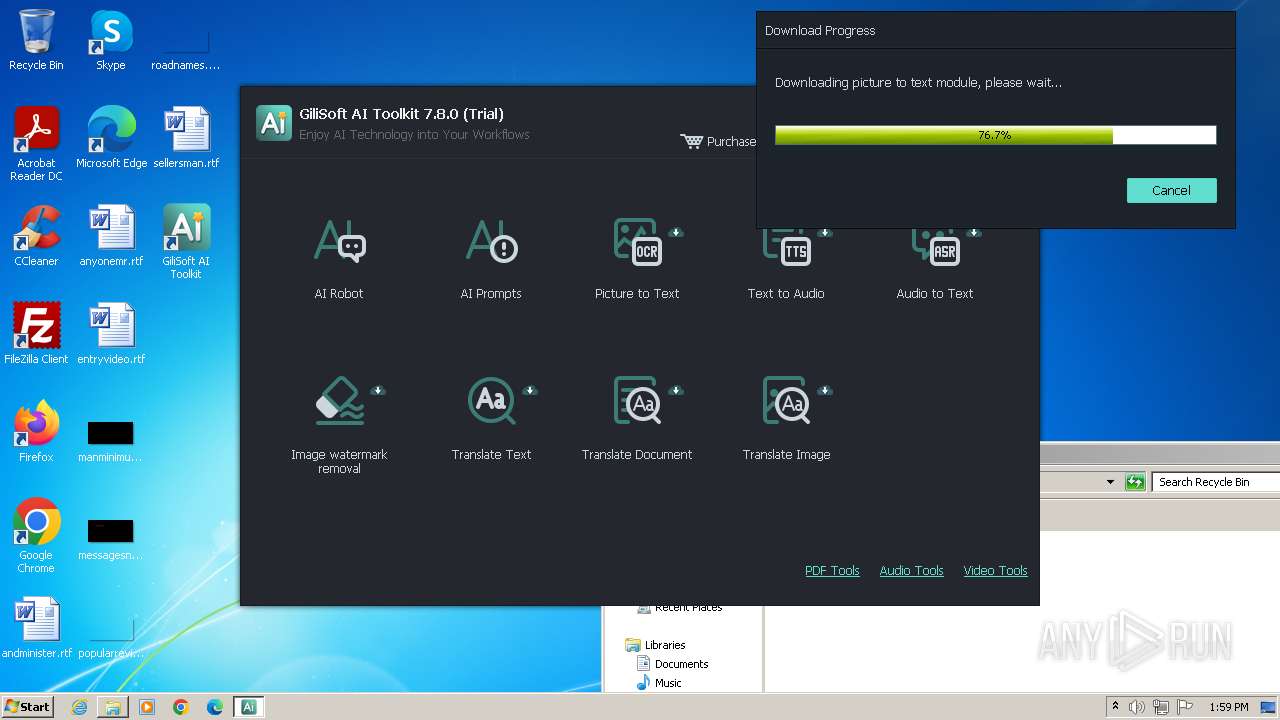Click the Purchase cart icon

point(692,141)
